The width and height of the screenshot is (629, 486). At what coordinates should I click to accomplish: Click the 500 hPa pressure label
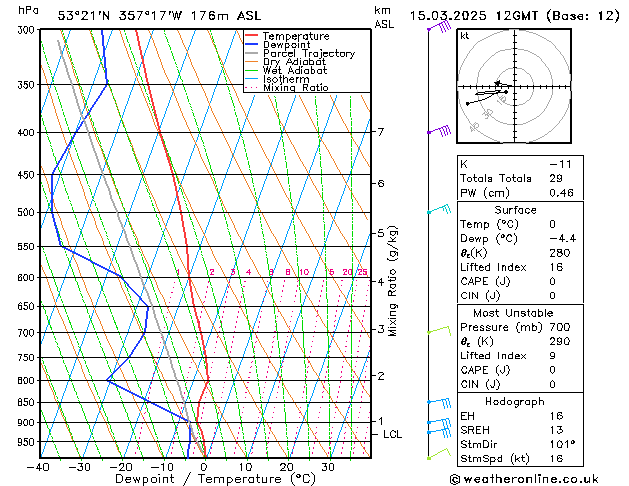click(28, 213)
